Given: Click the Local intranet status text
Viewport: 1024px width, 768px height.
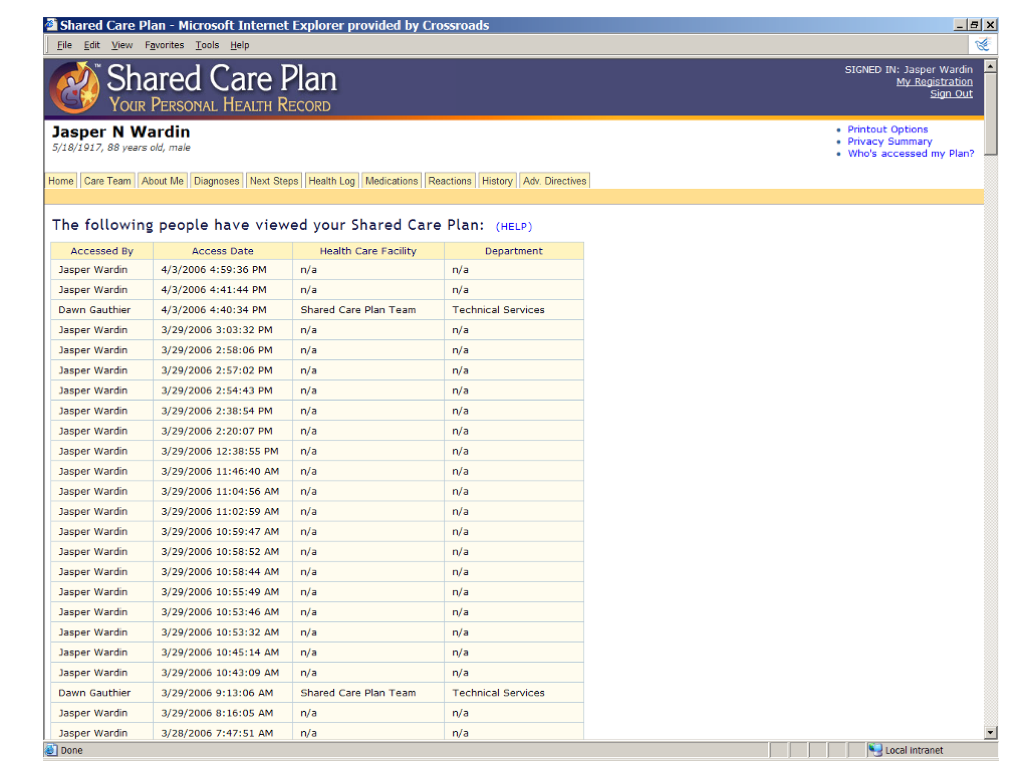Looking at the screenshot, I should (914, 750).
